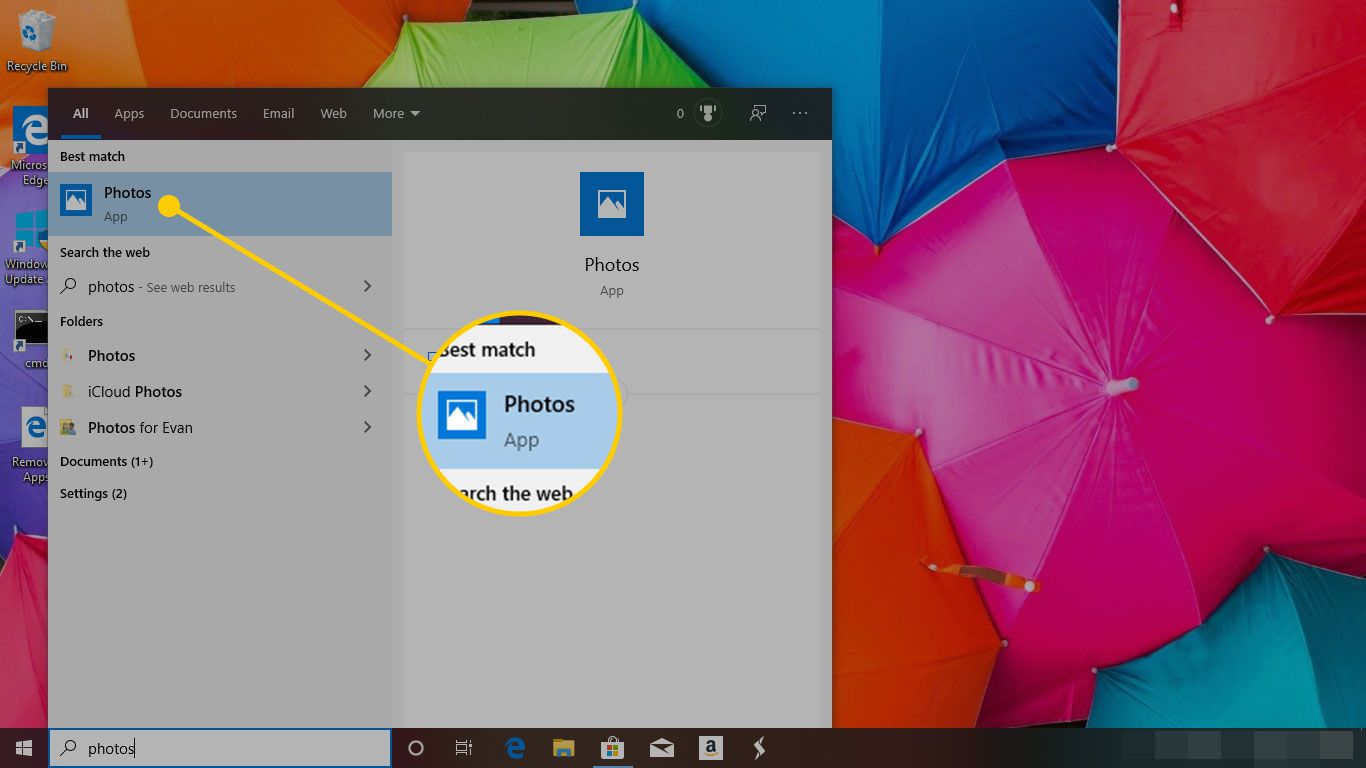Click the Photos label in preview pane
The width and height of the screenshot is (1366, 768).
[x=612, y=265]
